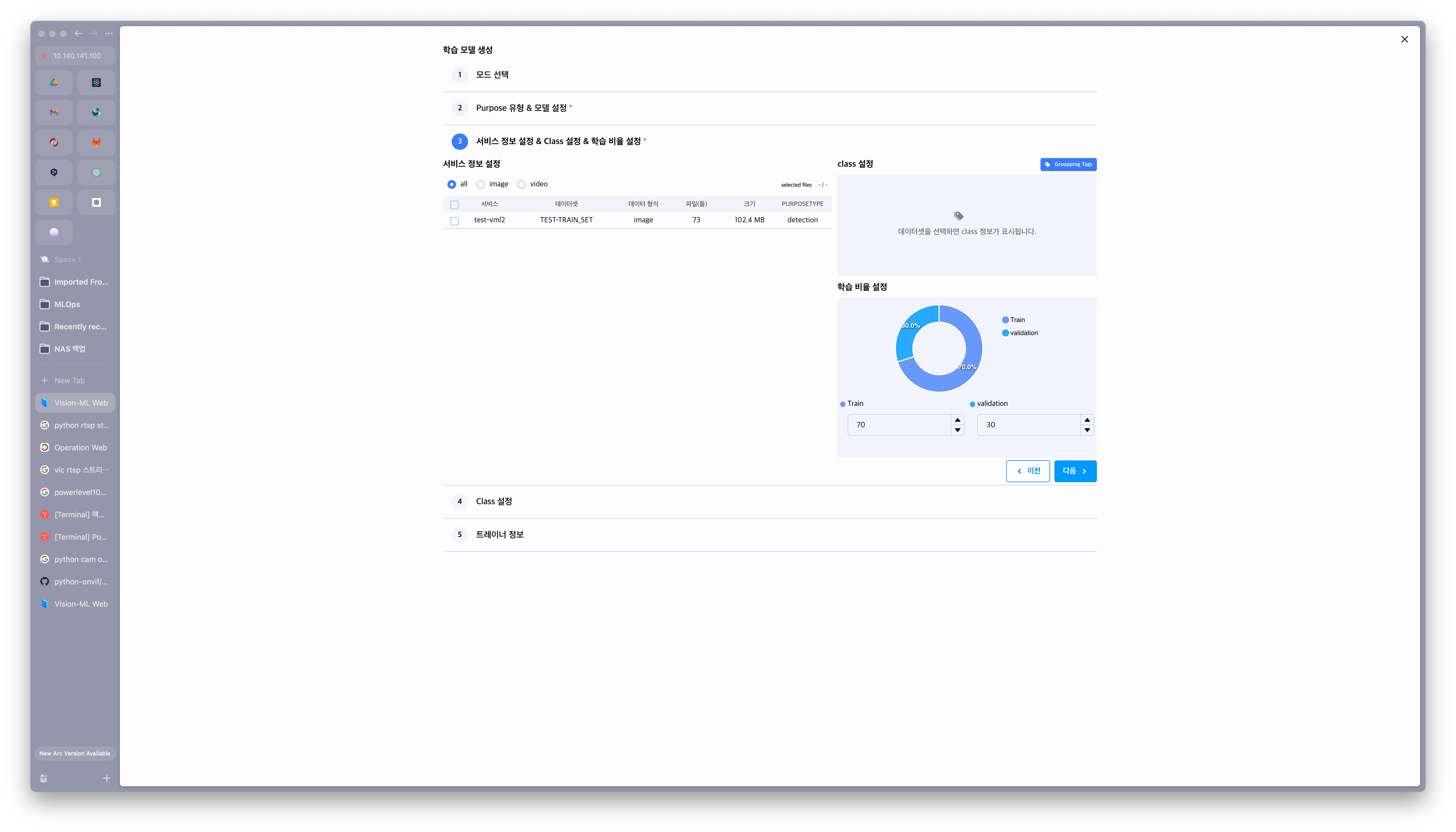1456x832 pixels.
Task: Click the Groupping Tags button
Action: tap(1068, 165)
